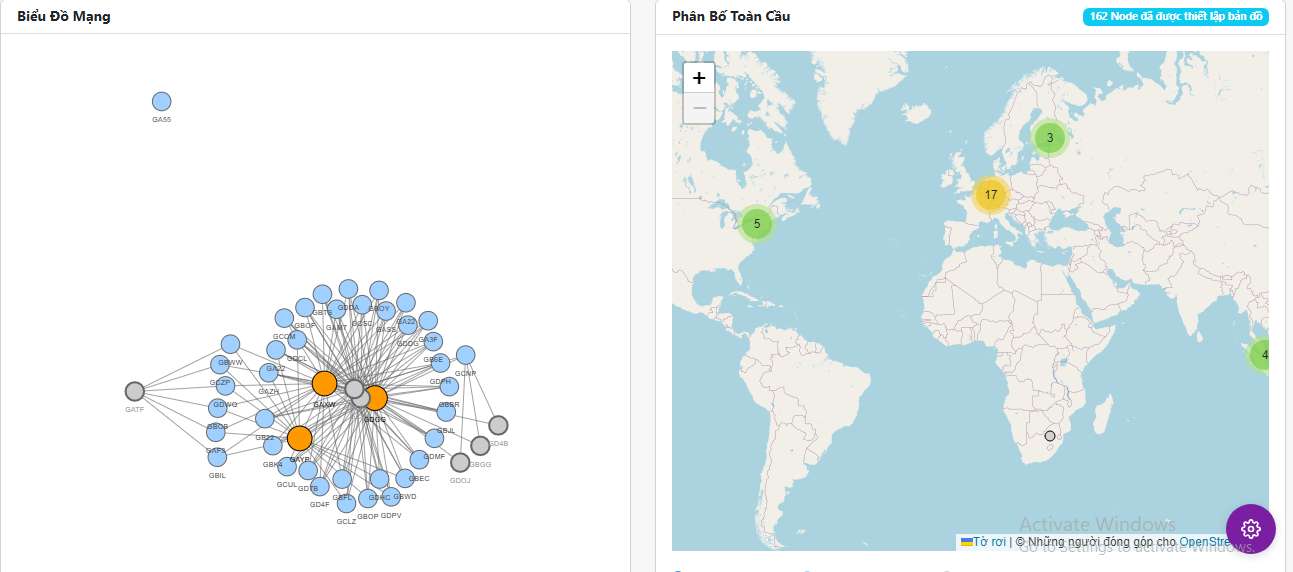Select the isolated GA55 node
The width and height of the screenshot is (1293, 572).
click(162, 101)
